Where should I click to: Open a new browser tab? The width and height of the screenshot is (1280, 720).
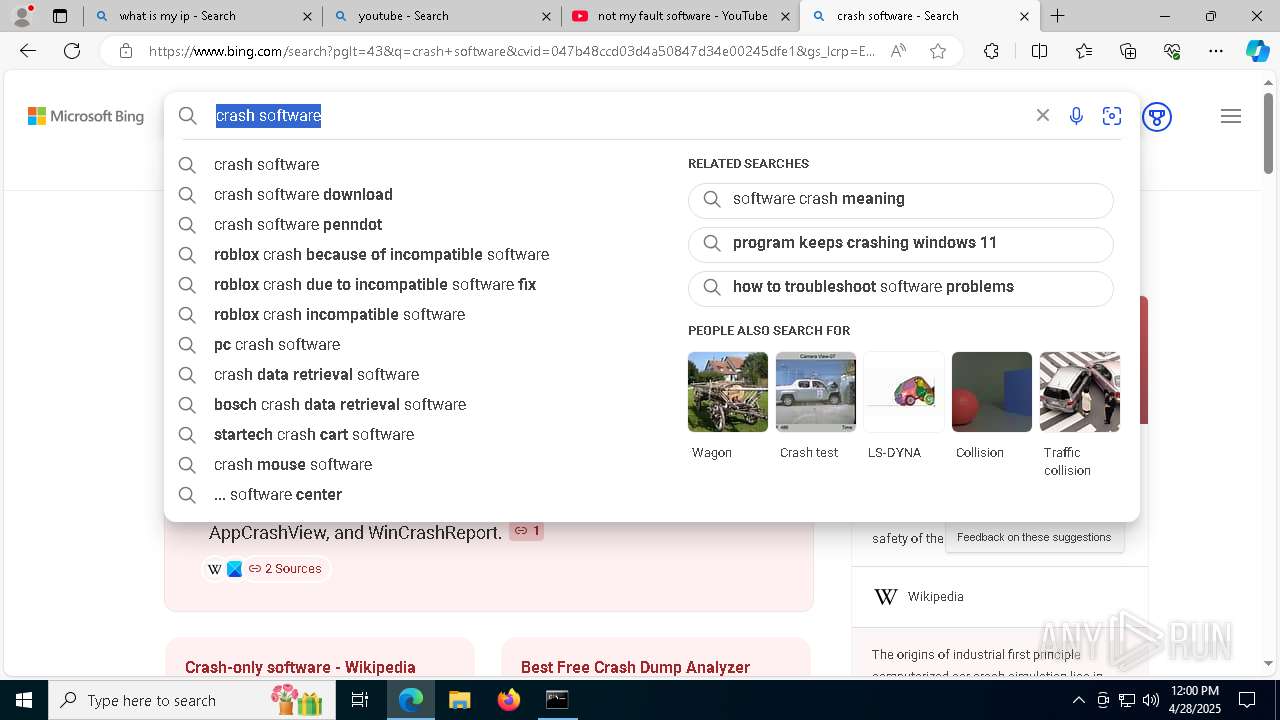tap(1057, 16)
